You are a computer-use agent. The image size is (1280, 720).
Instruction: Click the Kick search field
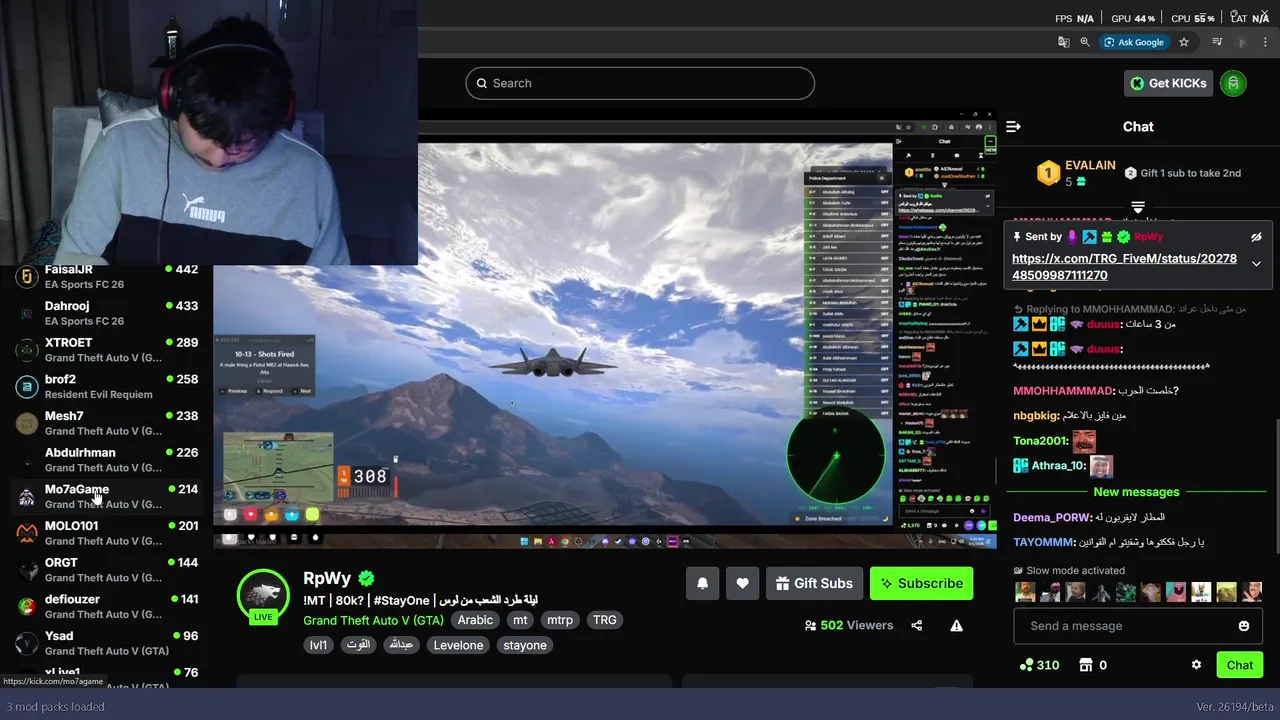(640, 83)
